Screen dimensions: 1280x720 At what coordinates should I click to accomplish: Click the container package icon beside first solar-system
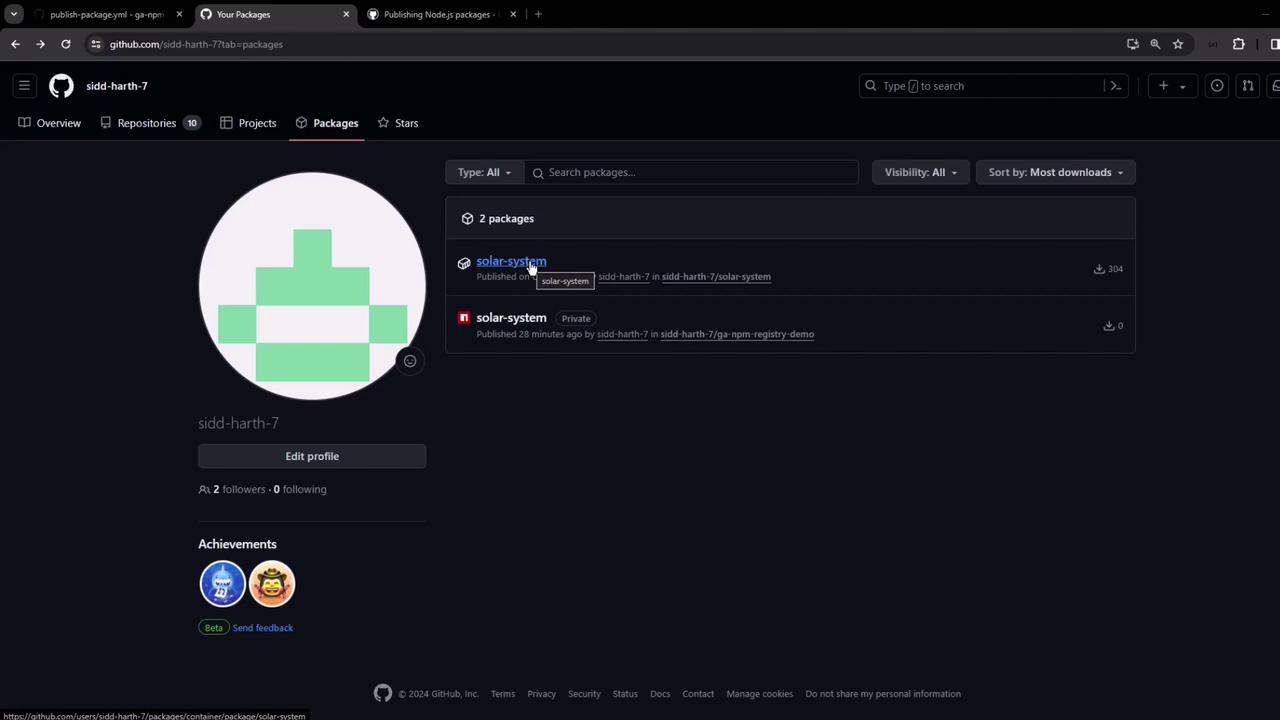(x=464, y=263)
